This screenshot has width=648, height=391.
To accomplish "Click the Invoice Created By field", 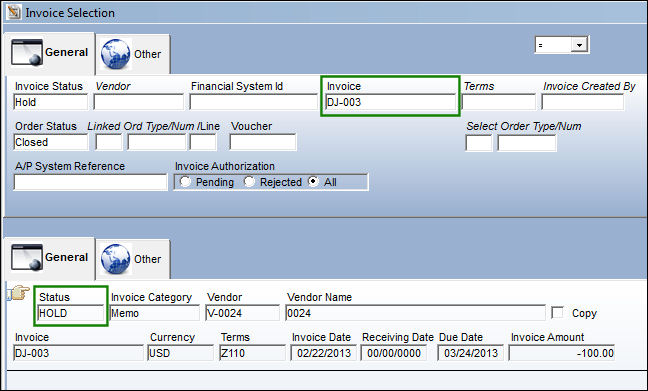I will [x=583, y=102].
